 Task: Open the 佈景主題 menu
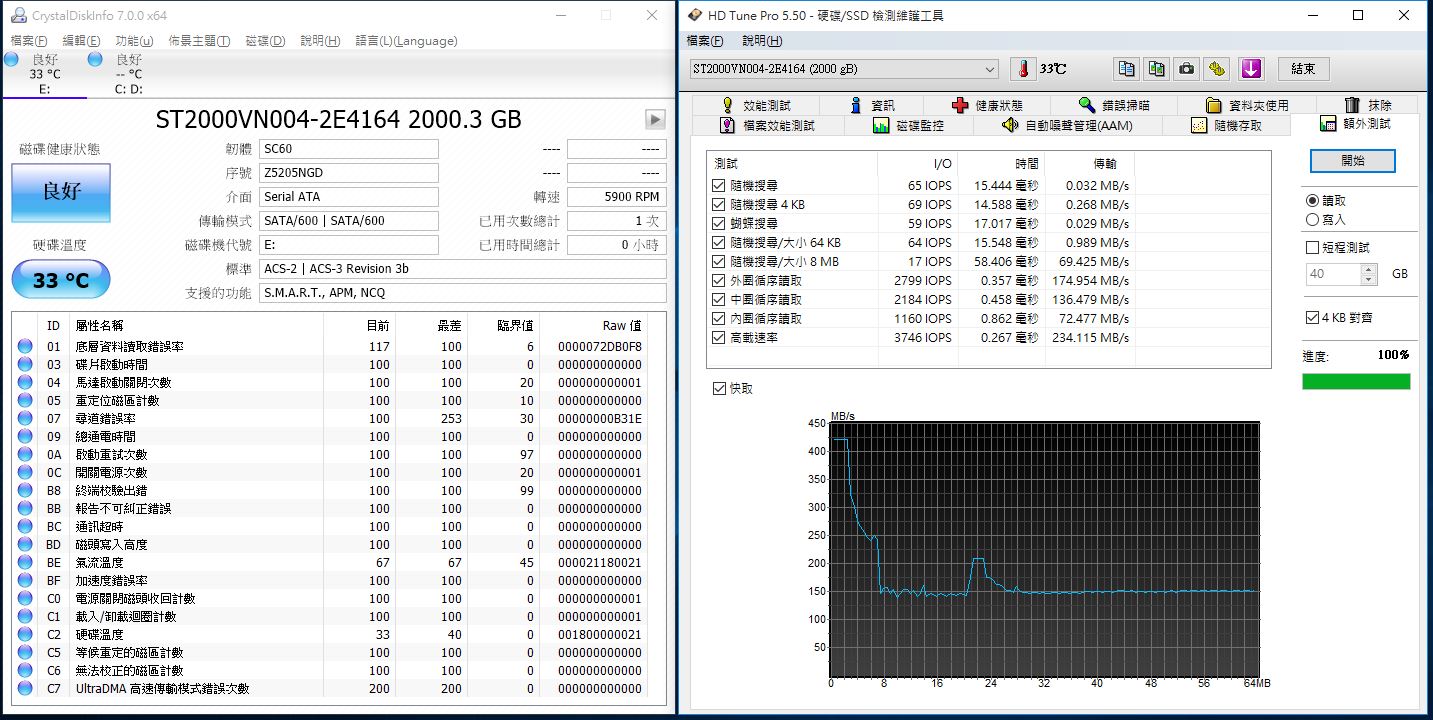coord(199,41)
